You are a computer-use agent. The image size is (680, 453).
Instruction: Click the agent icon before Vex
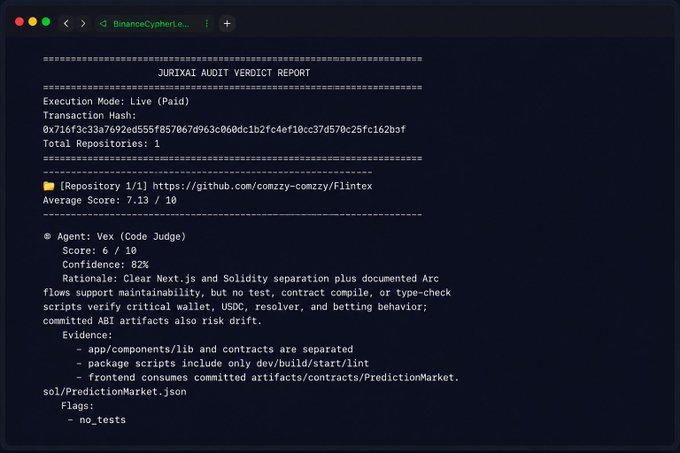coord(47,236)
